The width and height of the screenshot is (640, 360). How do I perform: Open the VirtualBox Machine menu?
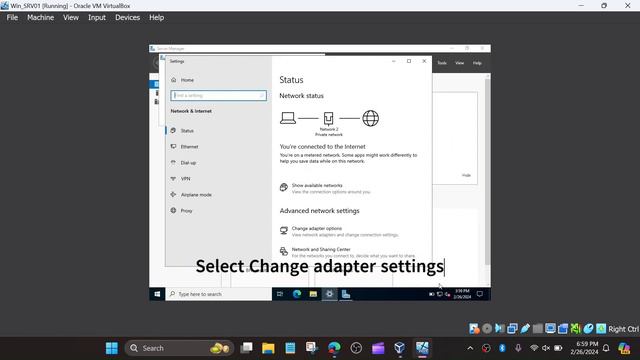tap(40, 18)
